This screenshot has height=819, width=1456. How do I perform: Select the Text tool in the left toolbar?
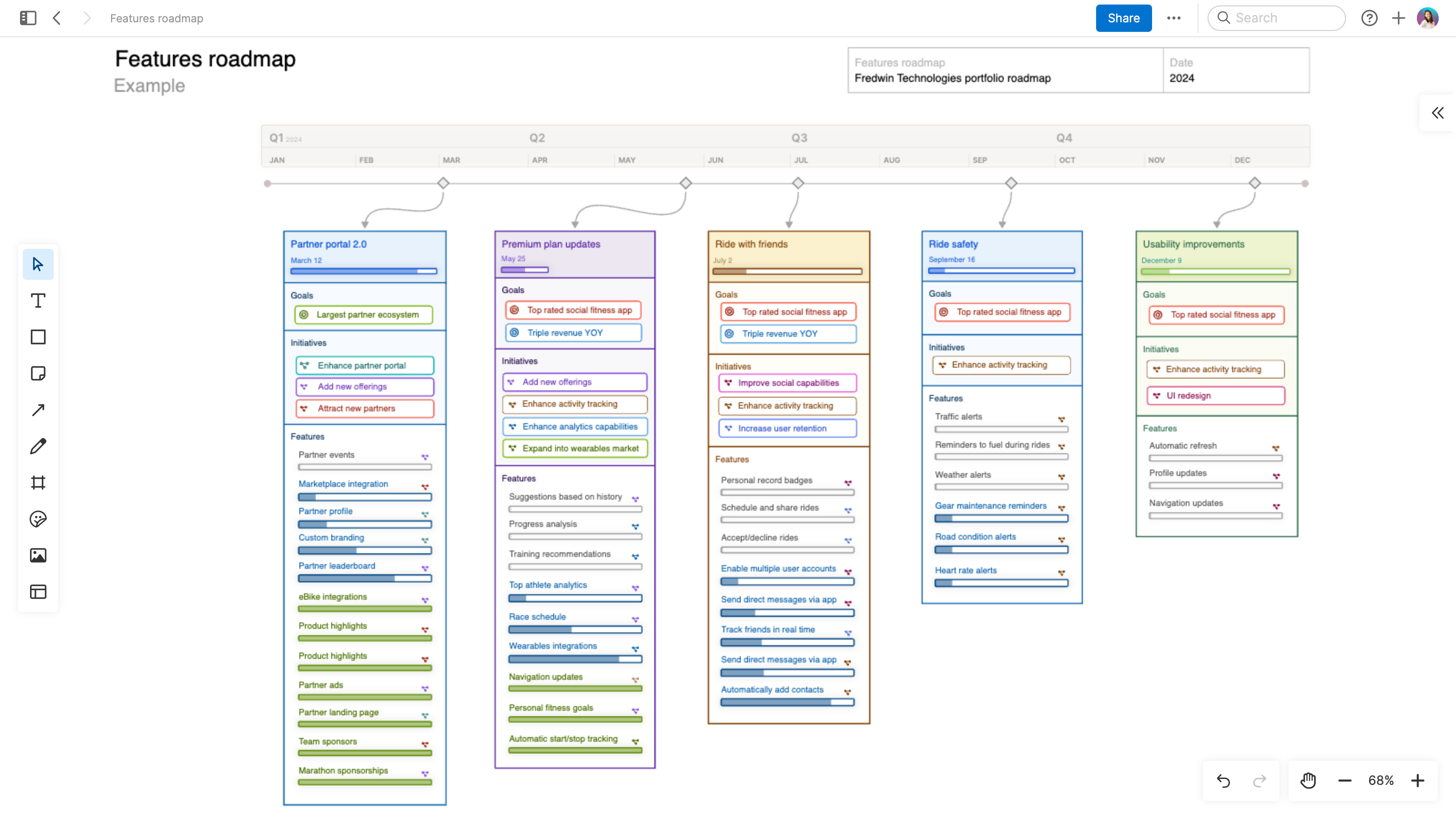point(38,301)
